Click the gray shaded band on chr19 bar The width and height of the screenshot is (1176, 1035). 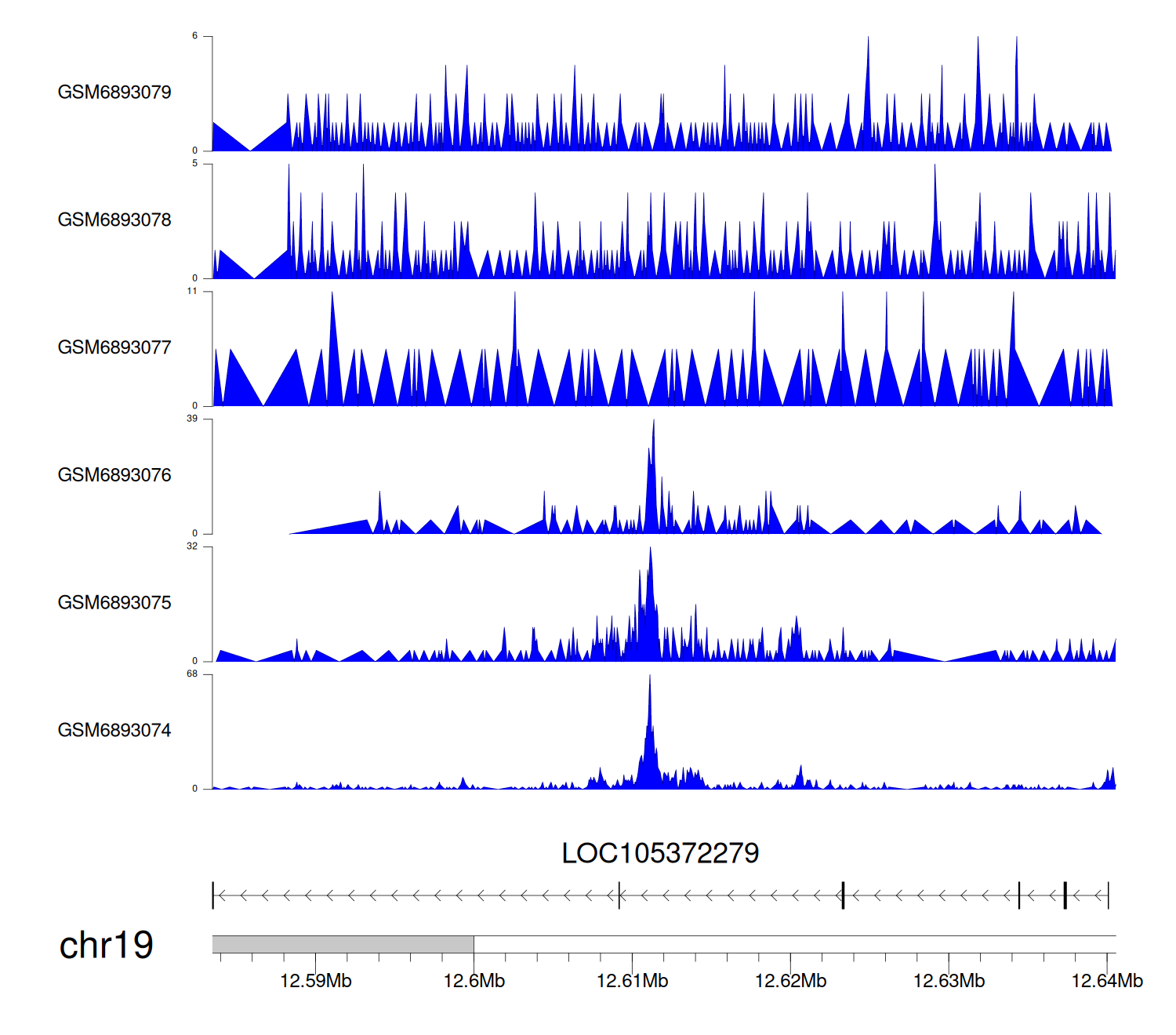[x=343, y=944]
